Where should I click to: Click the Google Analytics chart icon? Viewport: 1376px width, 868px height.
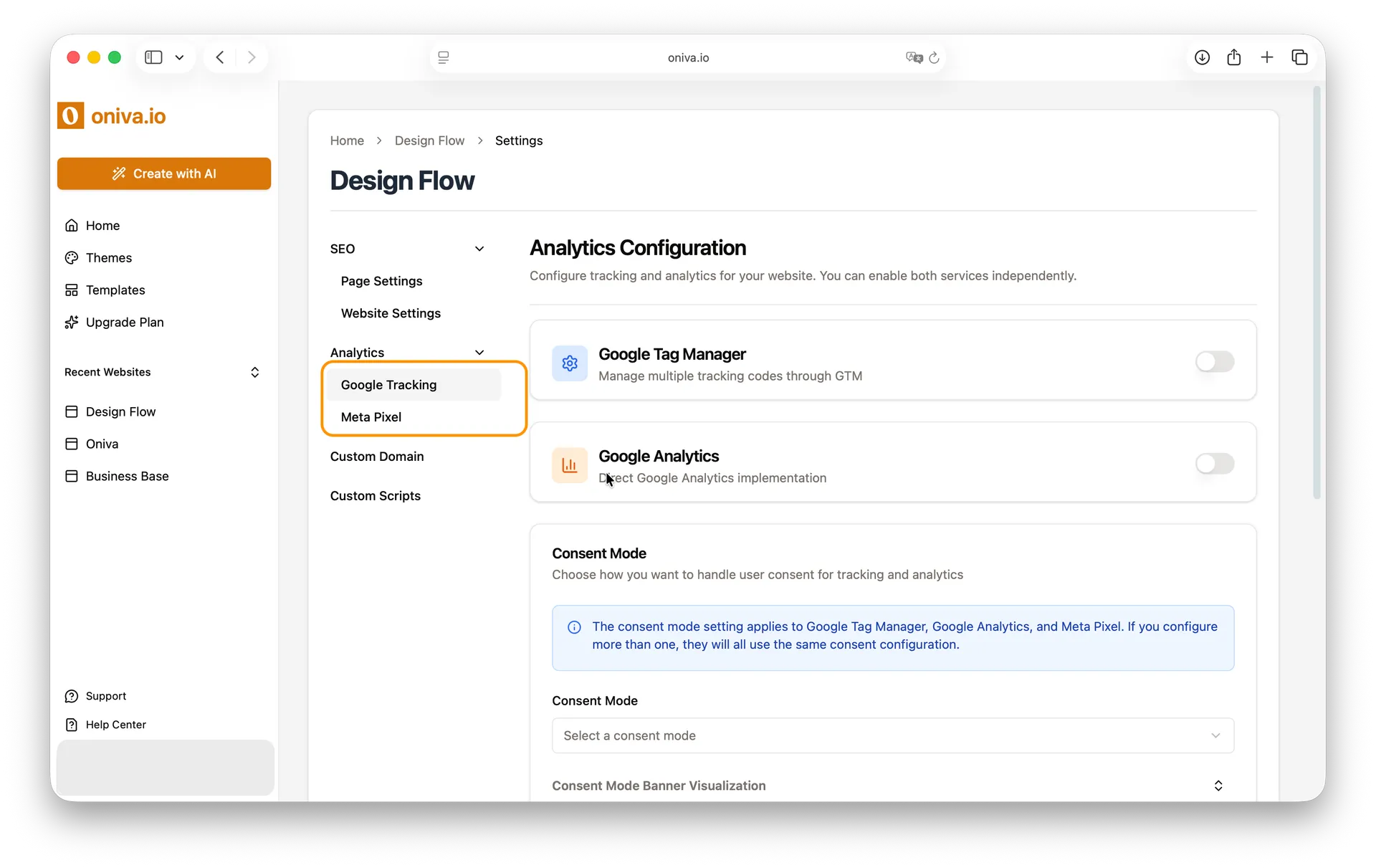point(569,464)
